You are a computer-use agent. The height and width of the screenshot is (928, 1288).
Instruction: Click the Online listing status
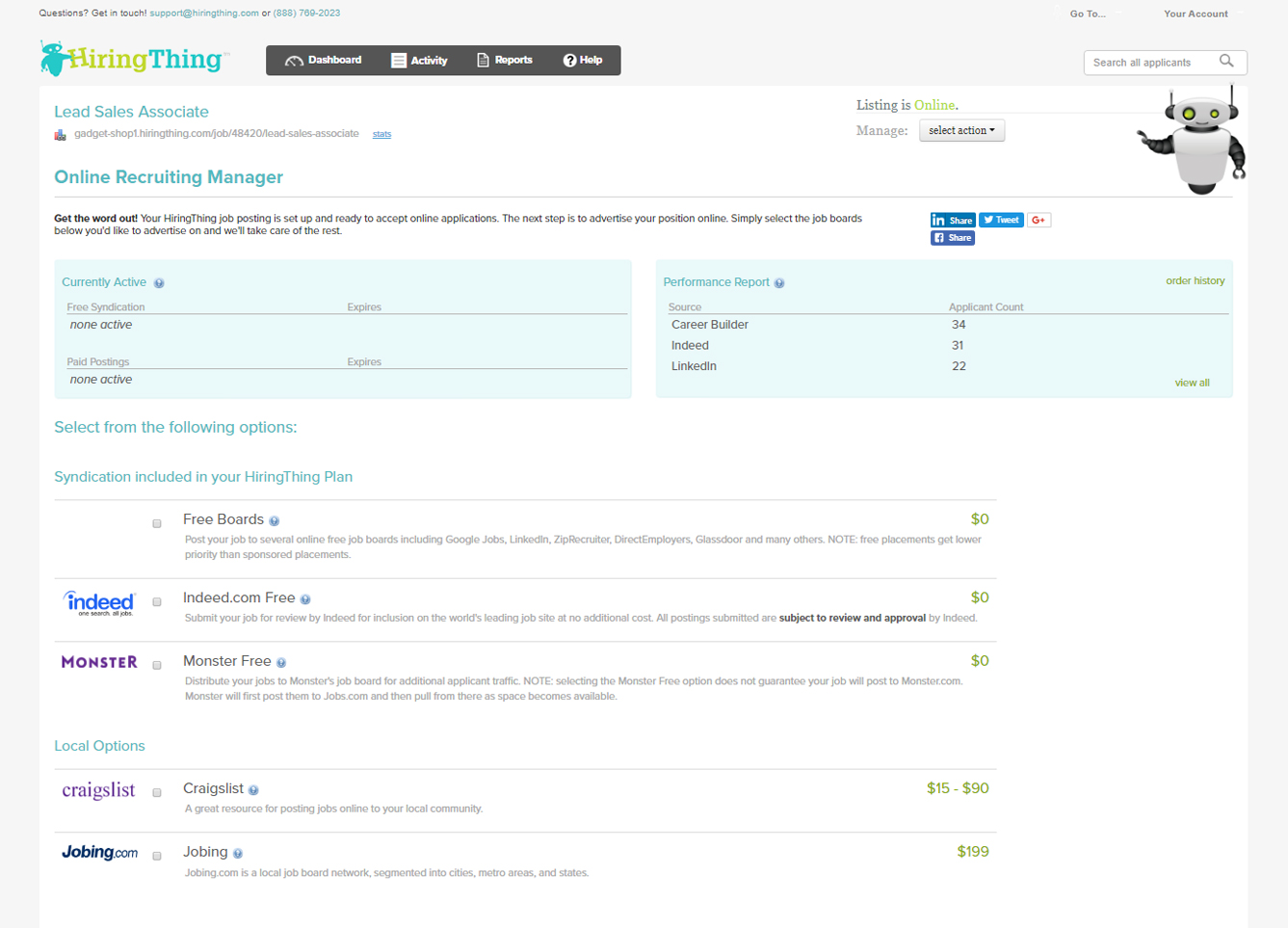[x=934, y=105]
